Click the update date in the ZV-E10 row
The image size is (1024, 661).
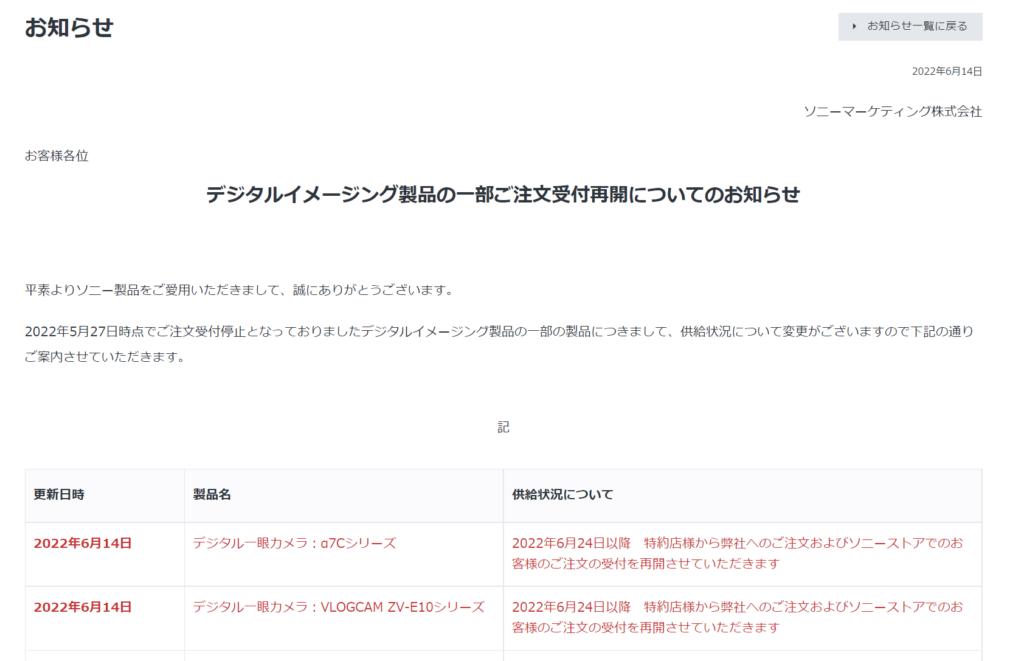tap(83, 607)
